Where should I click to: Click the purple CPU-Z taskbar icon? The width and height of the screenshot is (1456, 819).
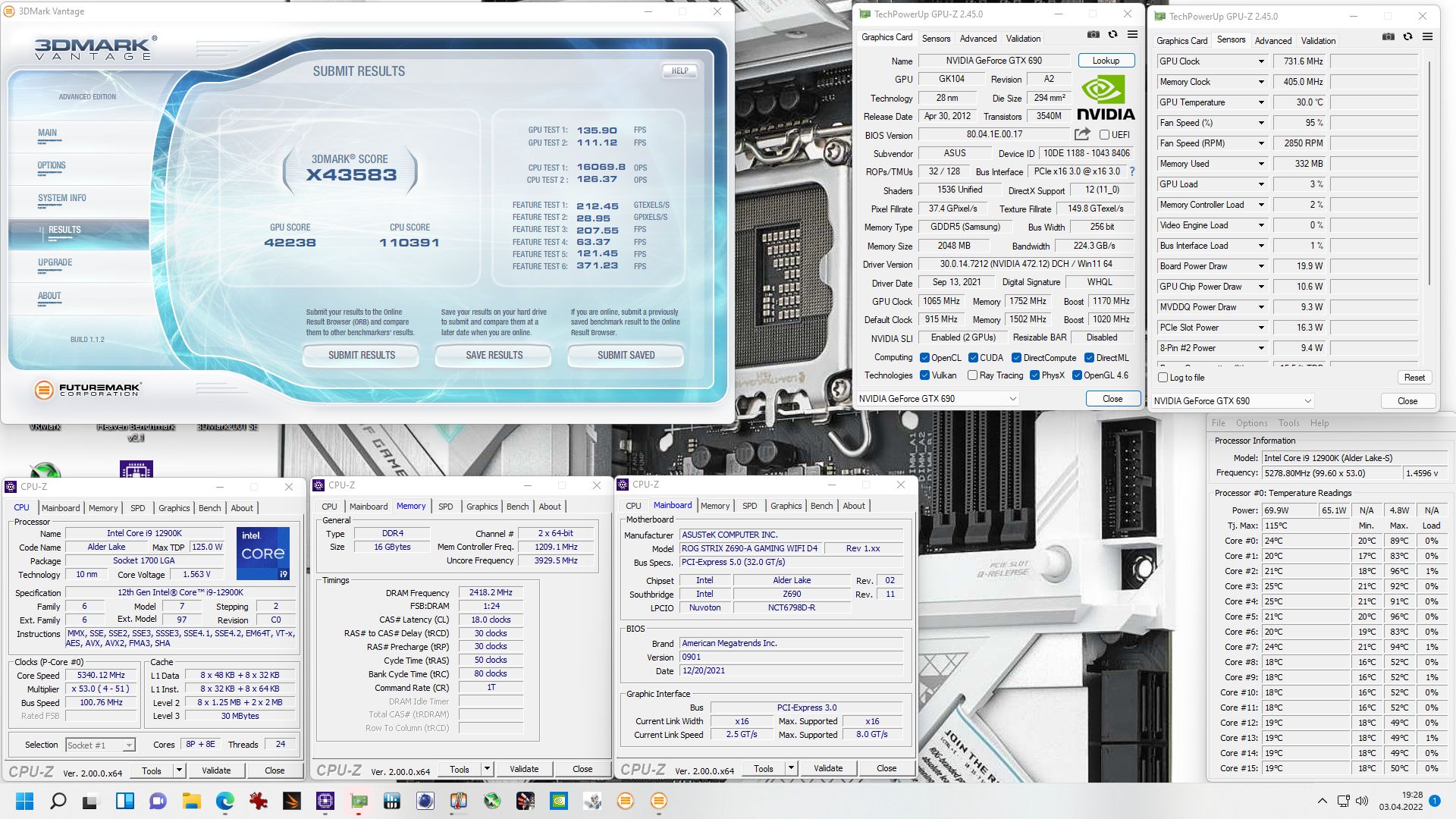[x=325, y=801]
